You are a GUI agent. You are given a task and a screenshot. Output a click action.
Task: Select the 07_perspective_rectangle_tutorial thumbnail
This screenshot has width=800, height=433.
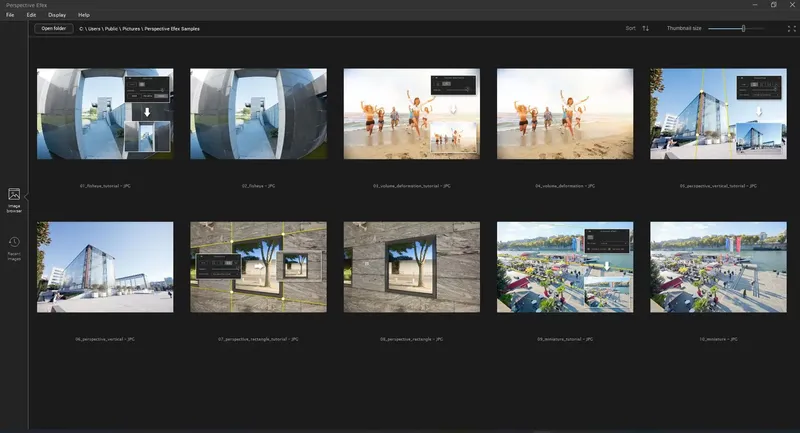tap(259, 267)
